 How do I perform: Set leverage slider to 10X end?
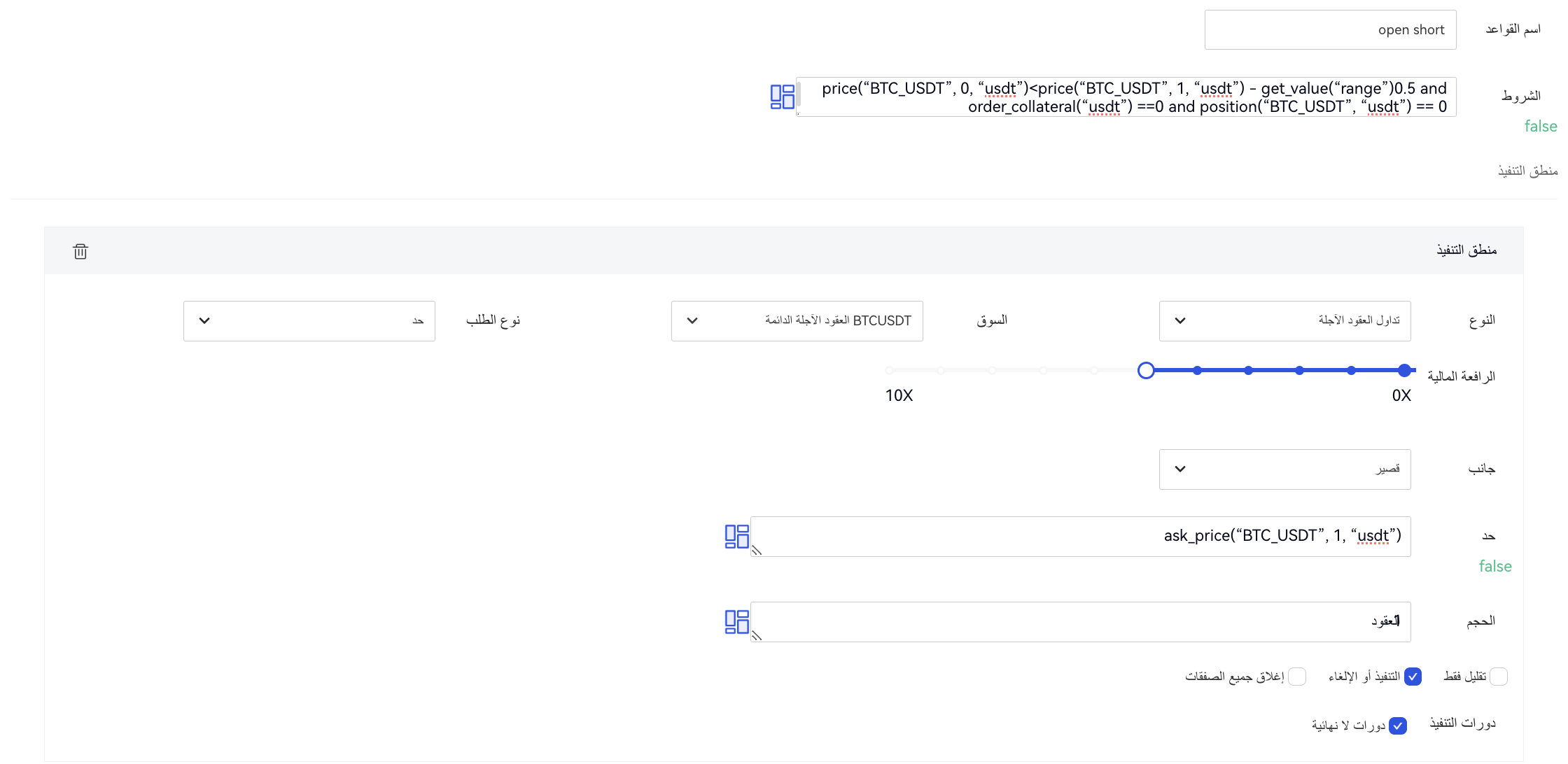(x=890, y=370)
